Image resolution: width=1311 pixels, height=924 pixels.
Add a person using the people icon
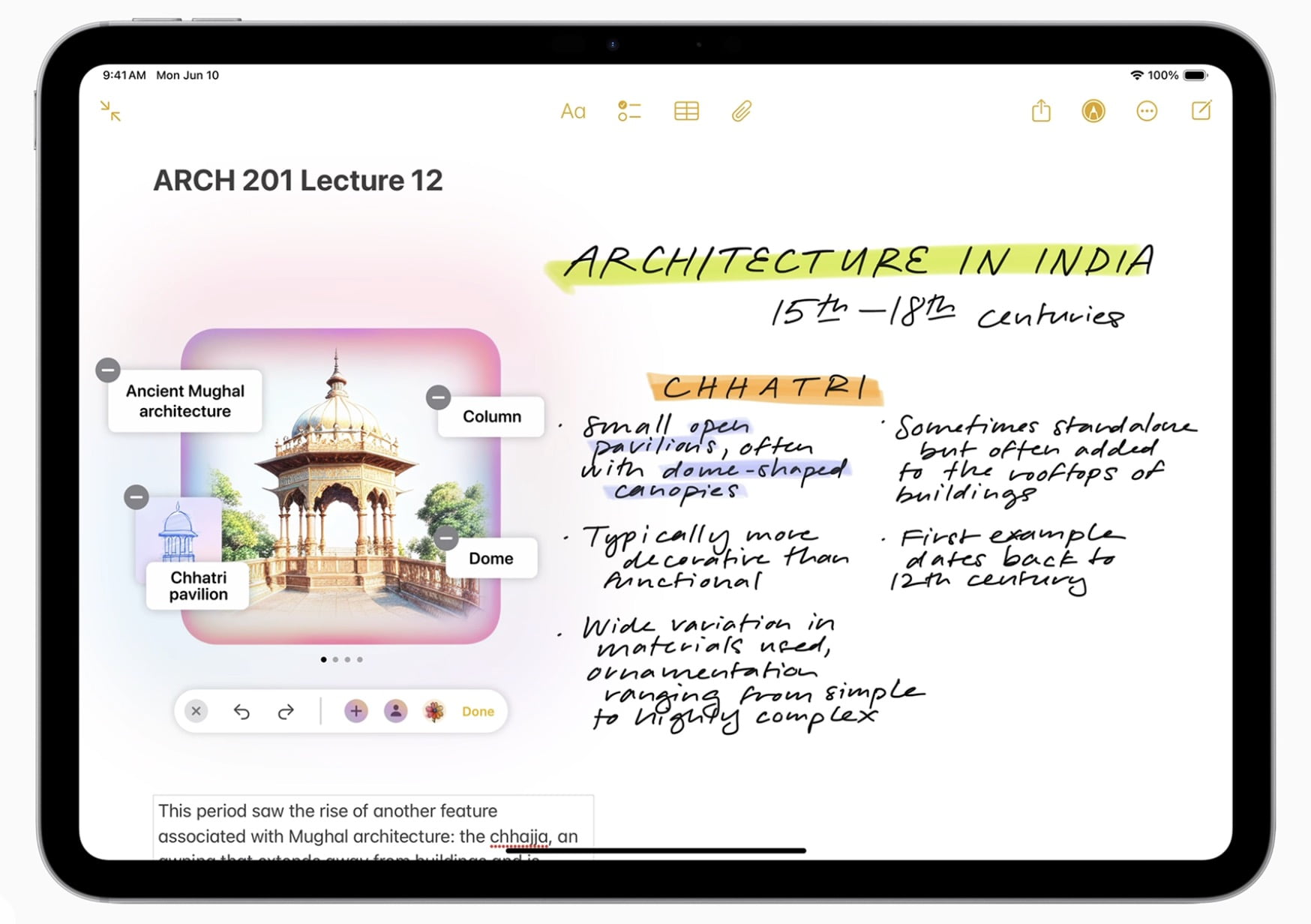pyautogui.click(x=395, y=710)
